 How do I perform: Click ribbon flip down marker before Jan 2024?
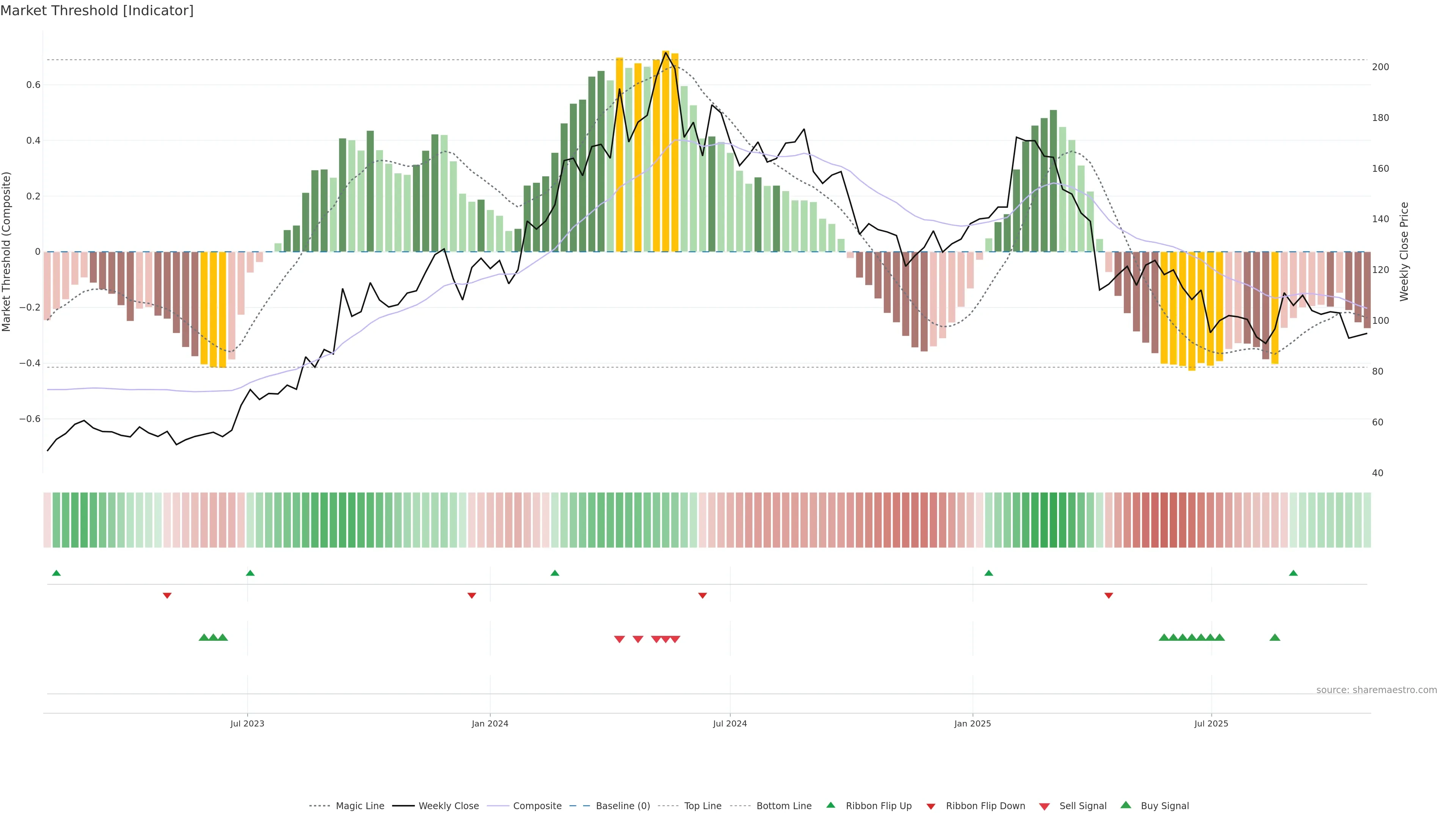[471, 596]
